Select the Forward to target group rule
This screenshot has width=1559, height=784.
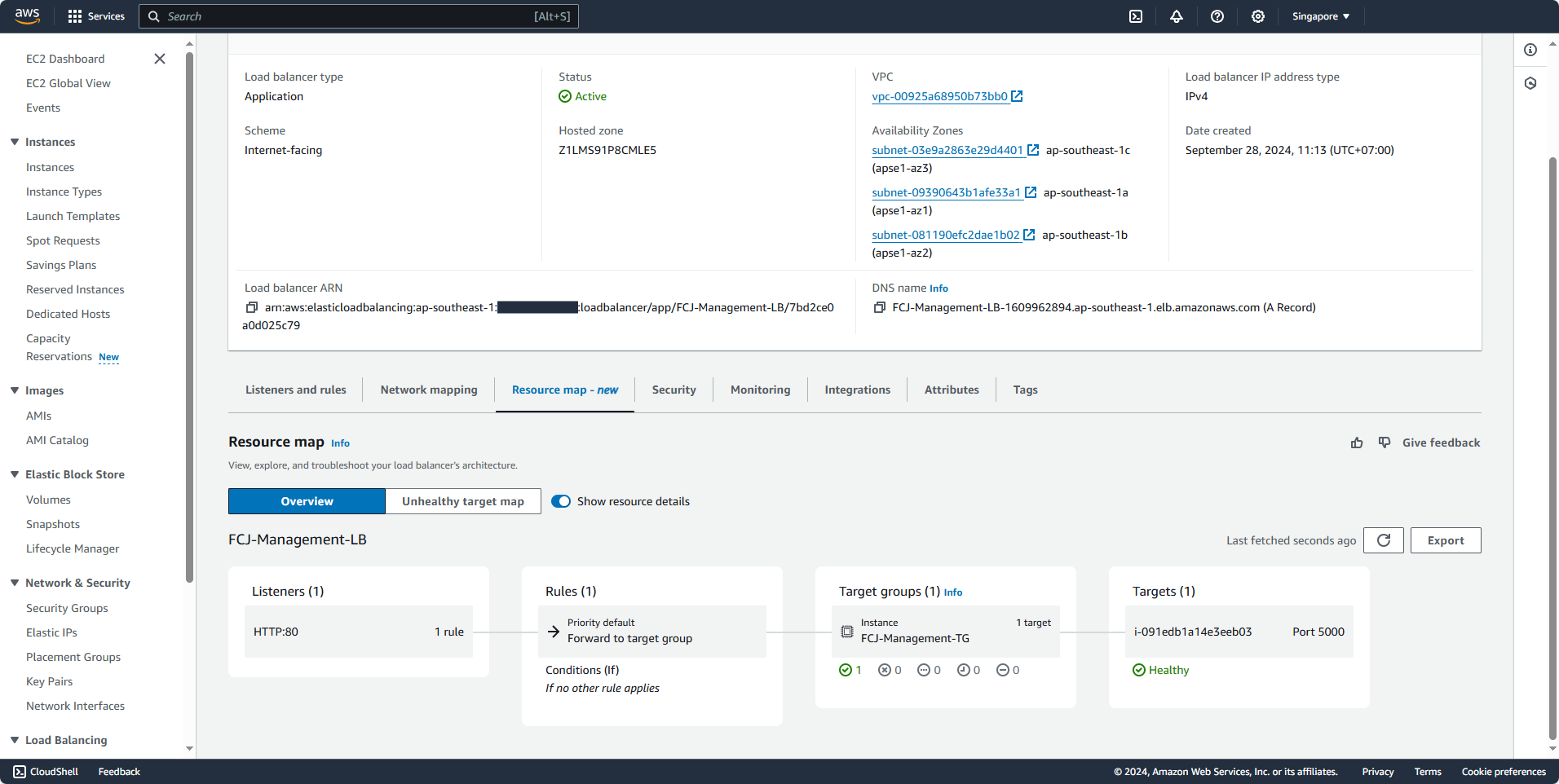pos(652,632)
